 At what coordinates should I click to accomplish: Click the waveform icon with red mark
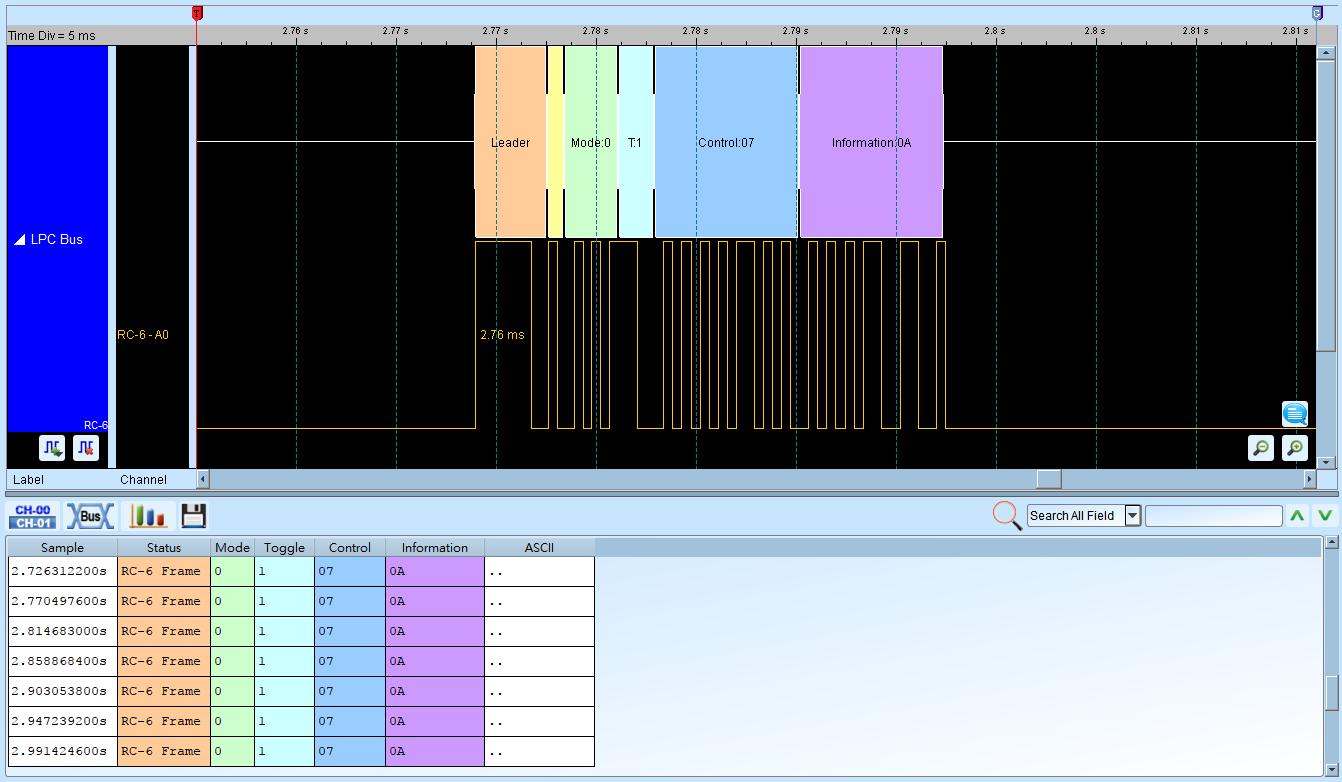[86, 448]
